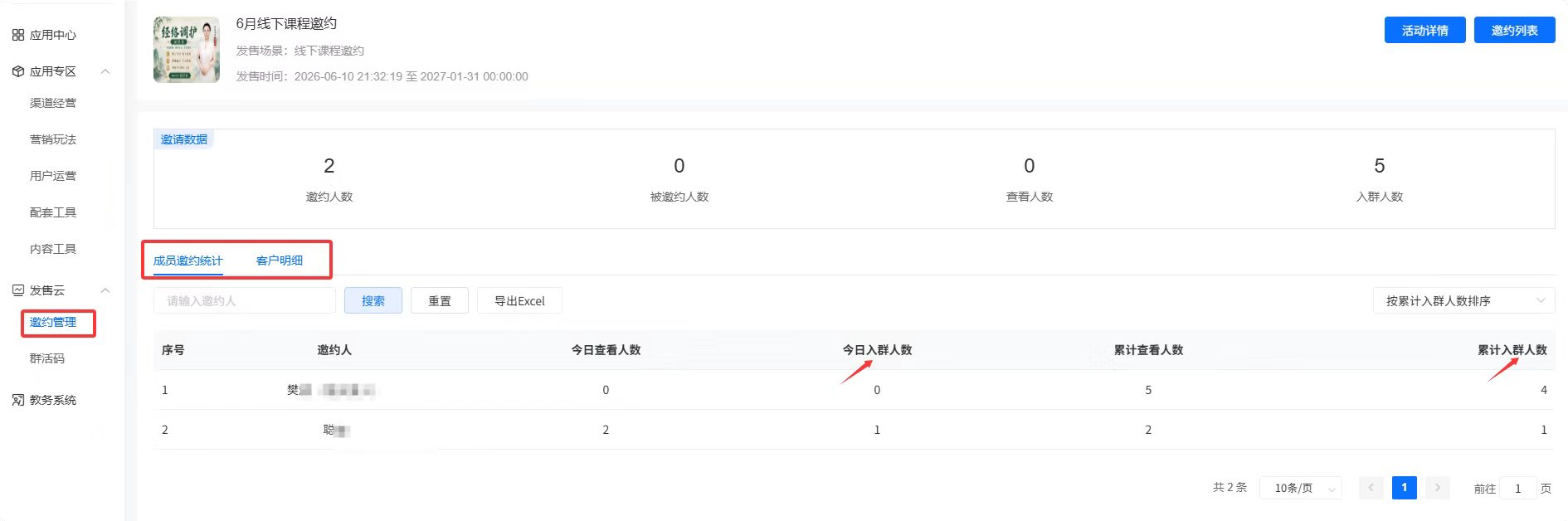Click the 今日入群人数 column header
The image size is (1568, 521).
(878, 350)
